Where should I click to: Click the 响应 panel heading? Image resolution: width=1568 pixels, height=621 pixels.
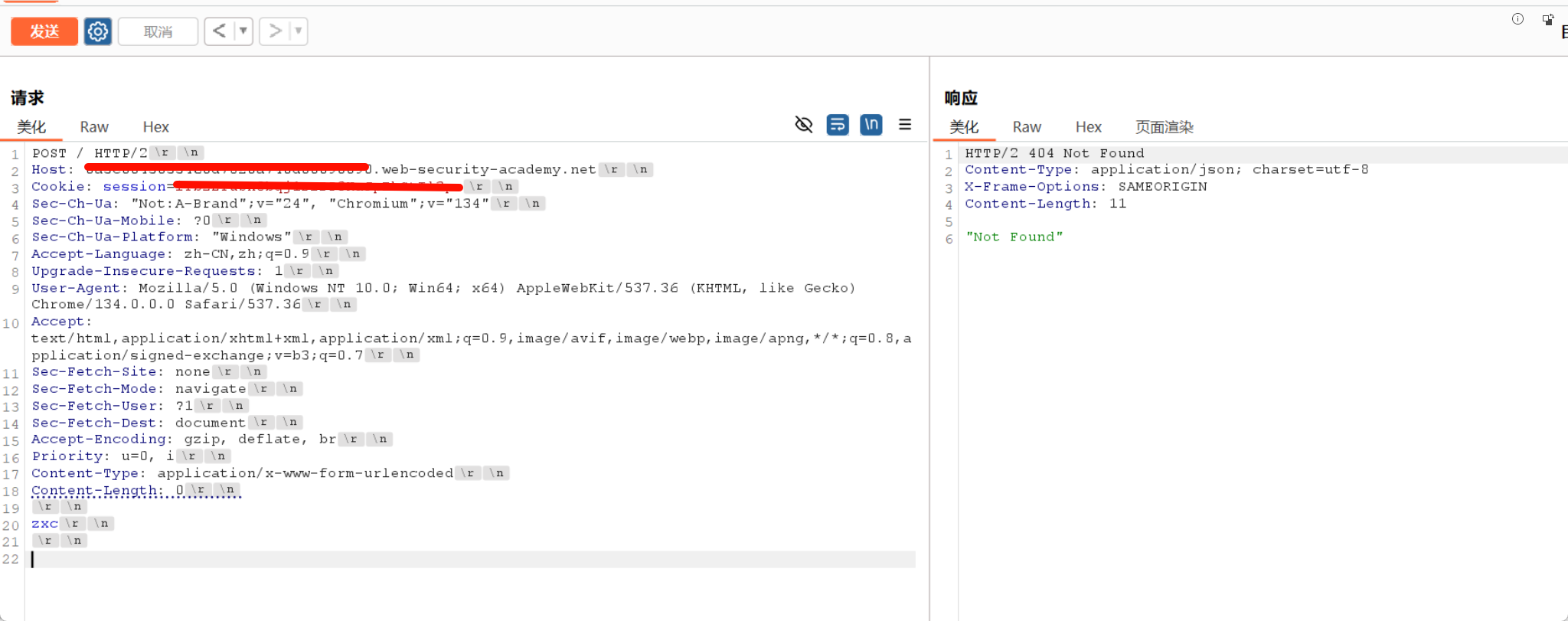(x=961, y=98)
